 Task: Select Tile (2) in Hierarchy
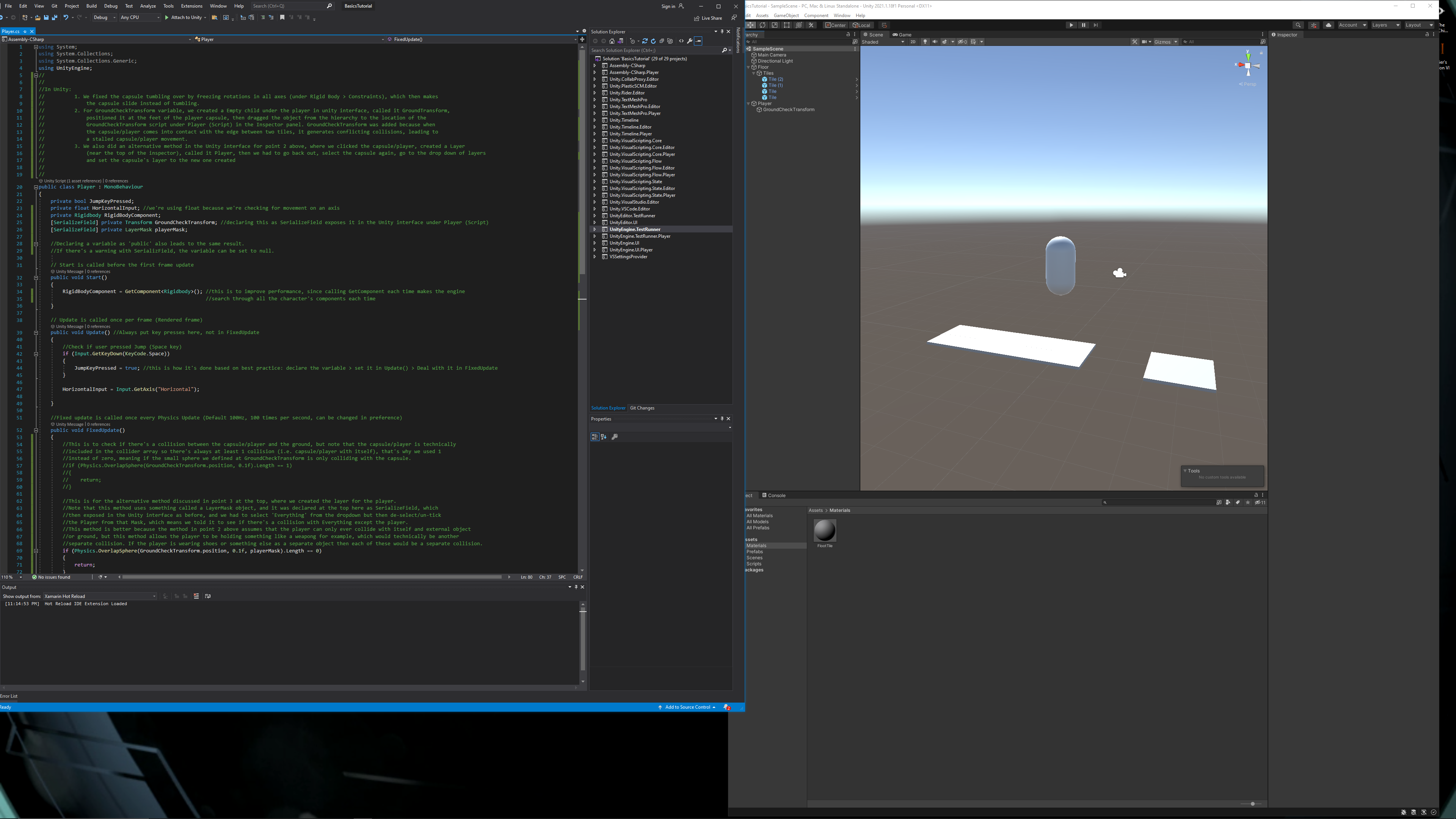(x=775, y=79)
